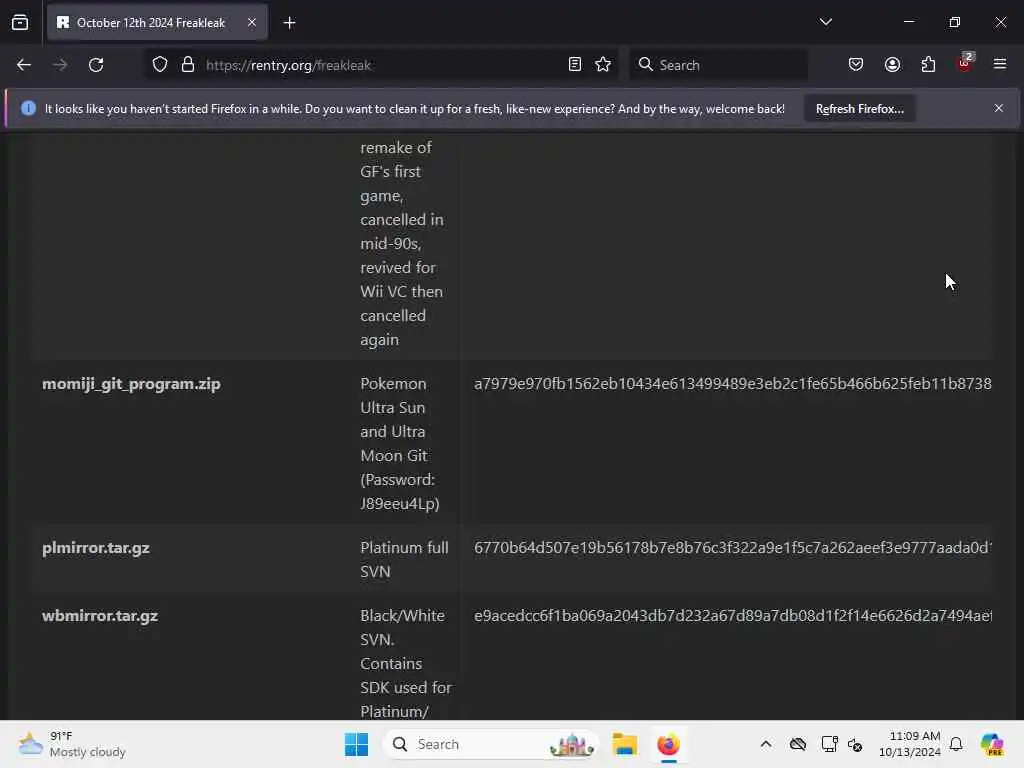Image resolution: width=1024 pixels, height=768 pixels.
Task: Focus the rentry.org/freakleak address bar
Action: (x=382, y=65)
